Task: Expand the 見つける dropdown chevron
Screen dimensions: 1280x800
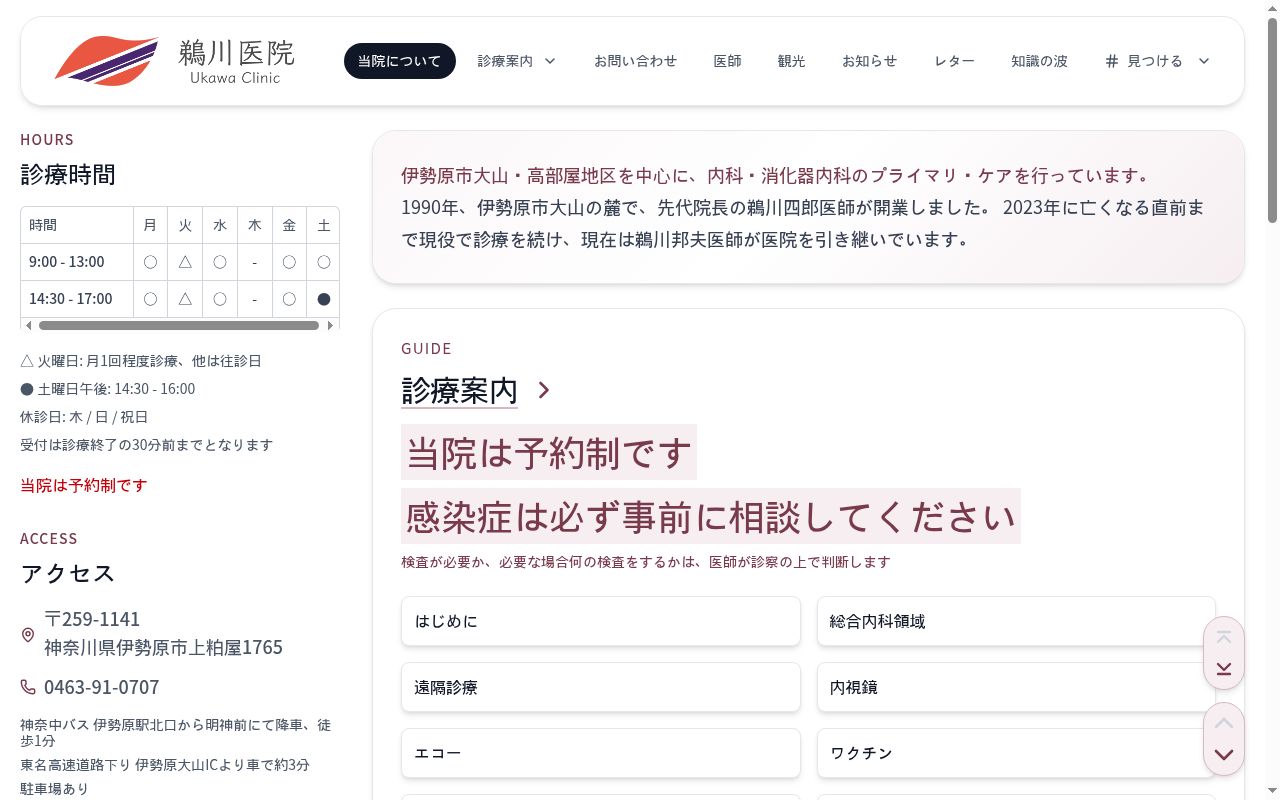Action: (1204, 61)
